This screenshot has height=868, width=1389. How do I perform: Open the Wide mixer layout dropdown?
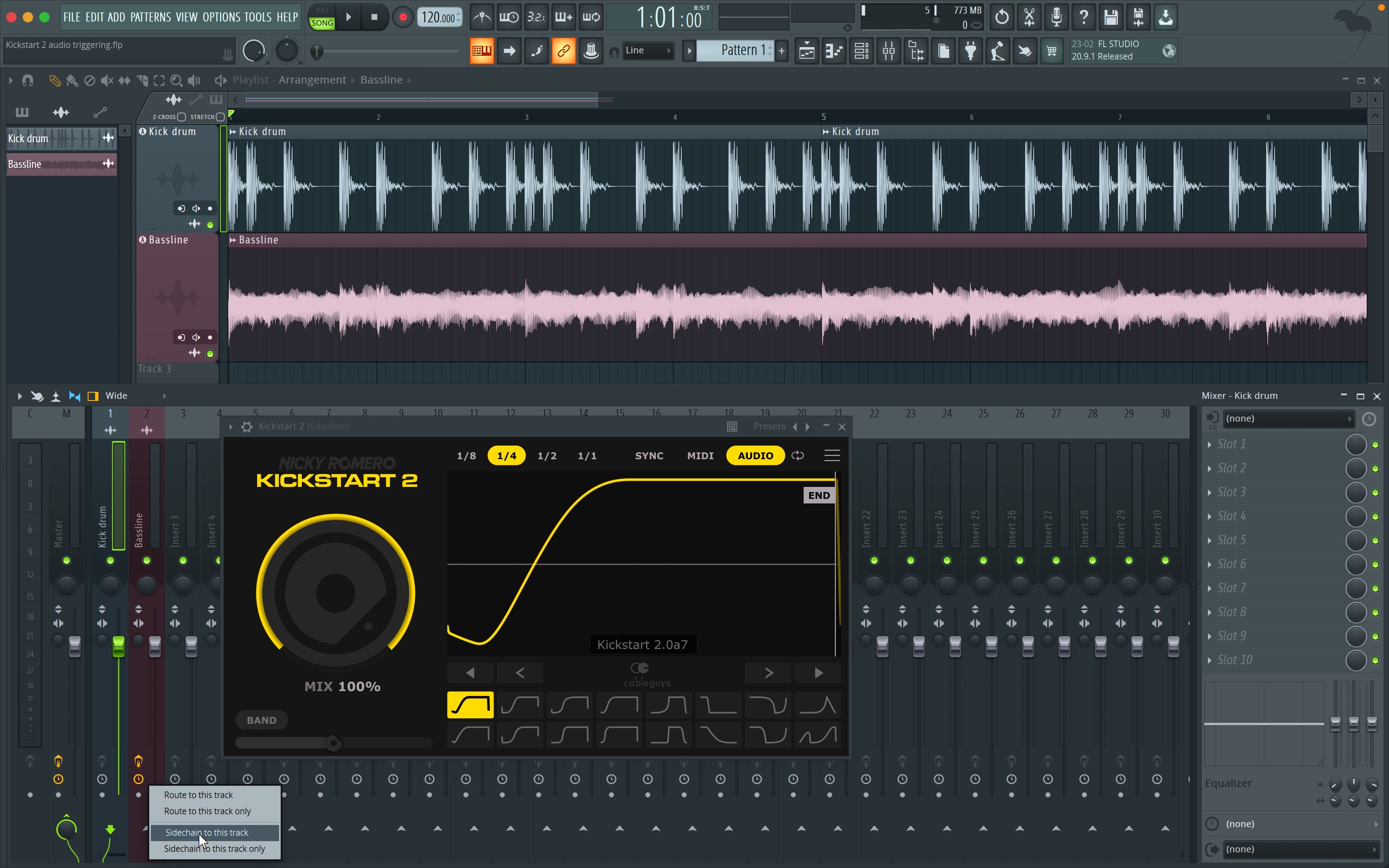tap(136, 396)
